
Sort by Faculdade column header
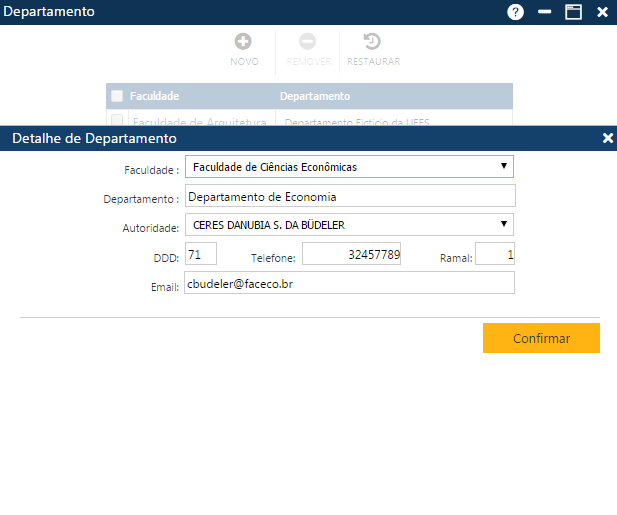pos(154,96)
